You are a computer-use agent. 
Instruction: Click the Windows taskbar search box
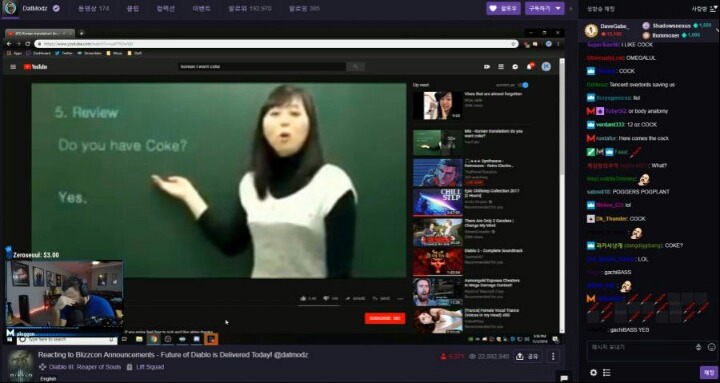tap(67, 340)
